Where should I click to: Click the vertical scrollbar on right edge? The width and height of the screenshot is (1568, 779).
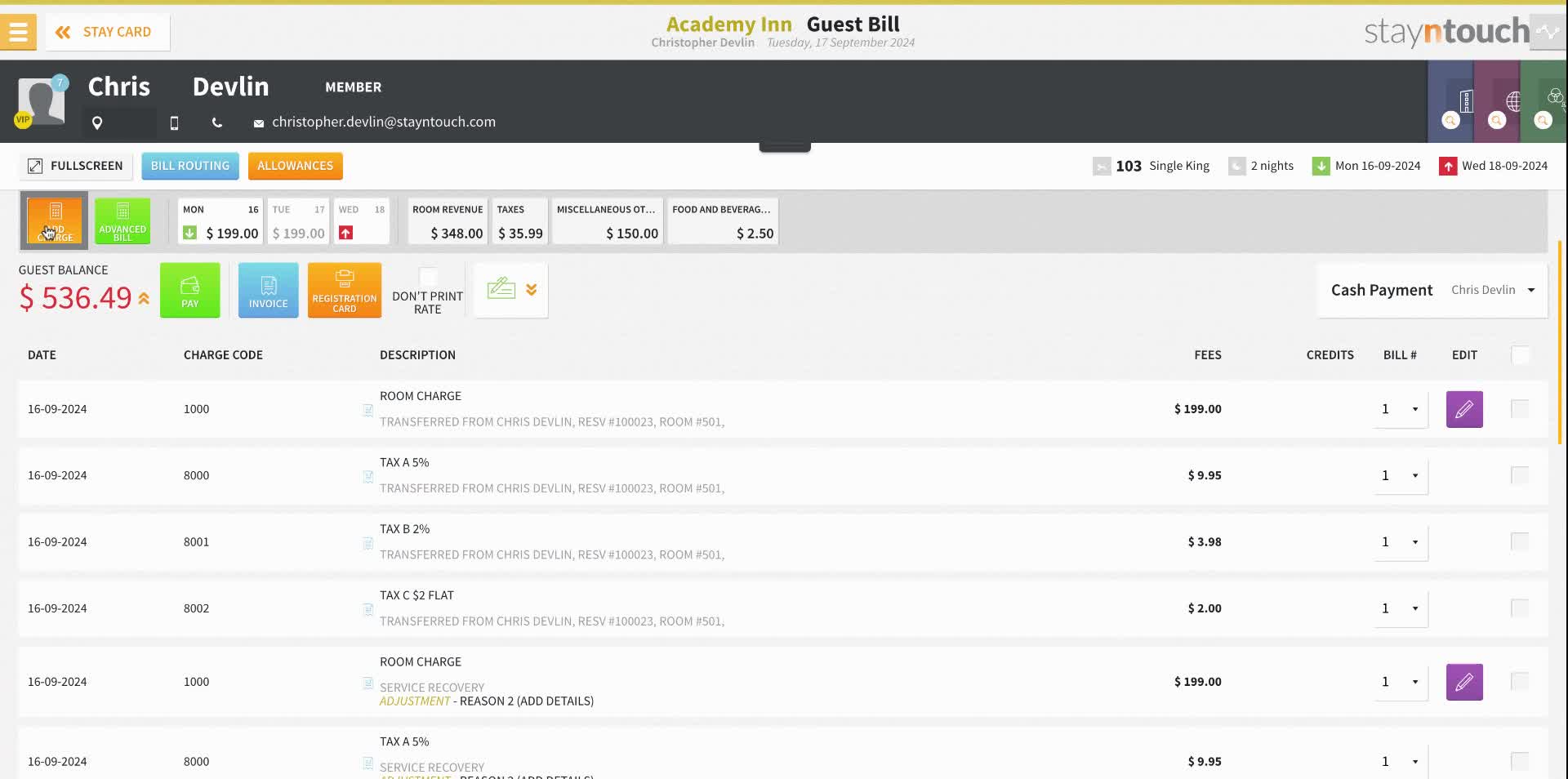pos(1560,343)
